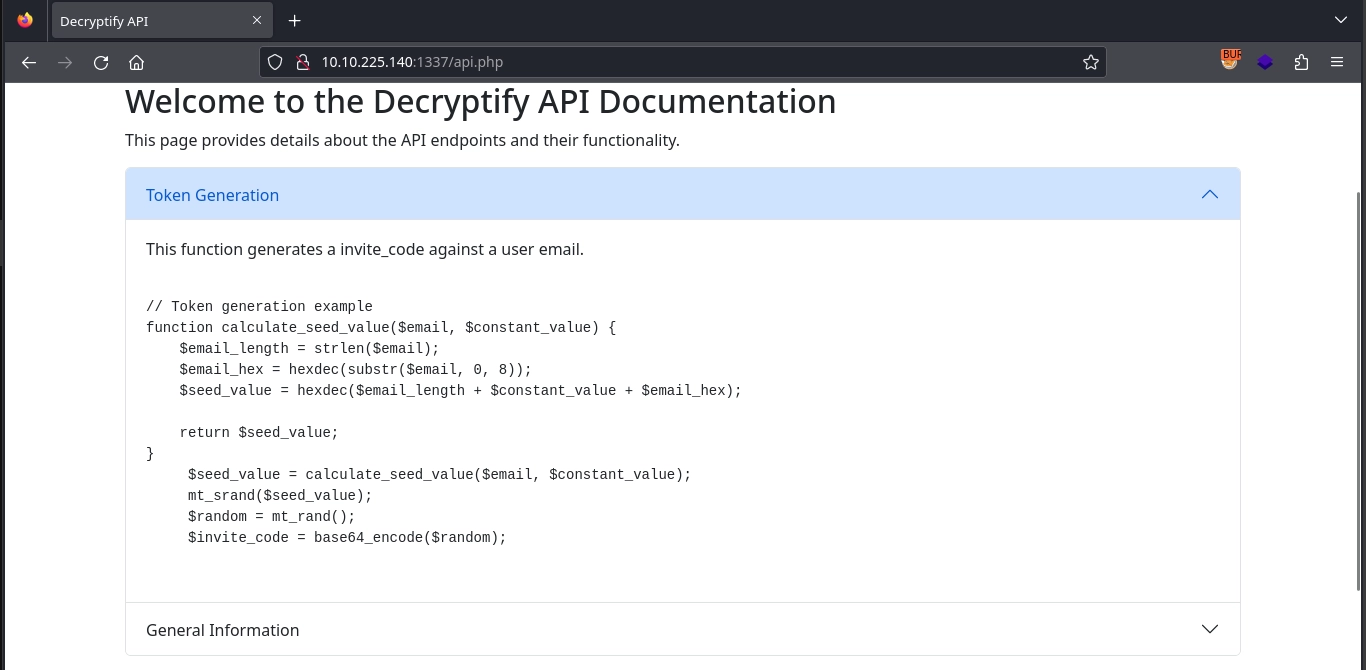The height and width of the screenshot is (670, 1366).
Task: Open the Burp Suite extension icon
Action: coord(1230,61)
